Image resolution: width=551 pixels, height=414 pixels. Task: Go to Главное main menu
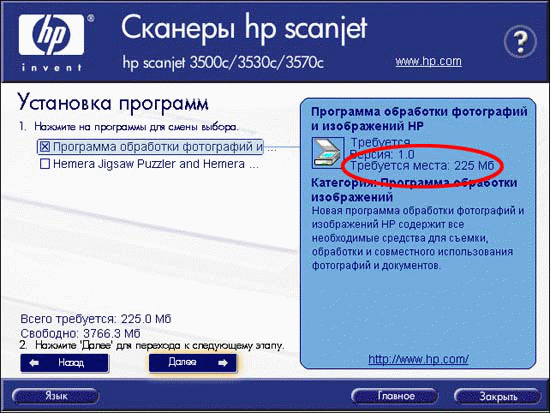pos(395,396)
